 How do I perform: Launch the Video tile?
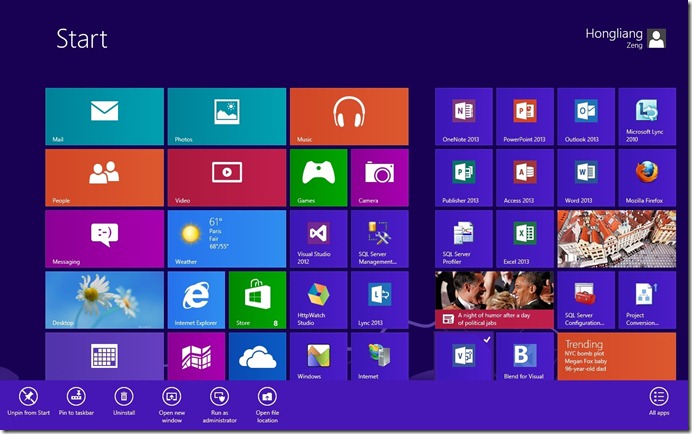(x=227, y=177)
